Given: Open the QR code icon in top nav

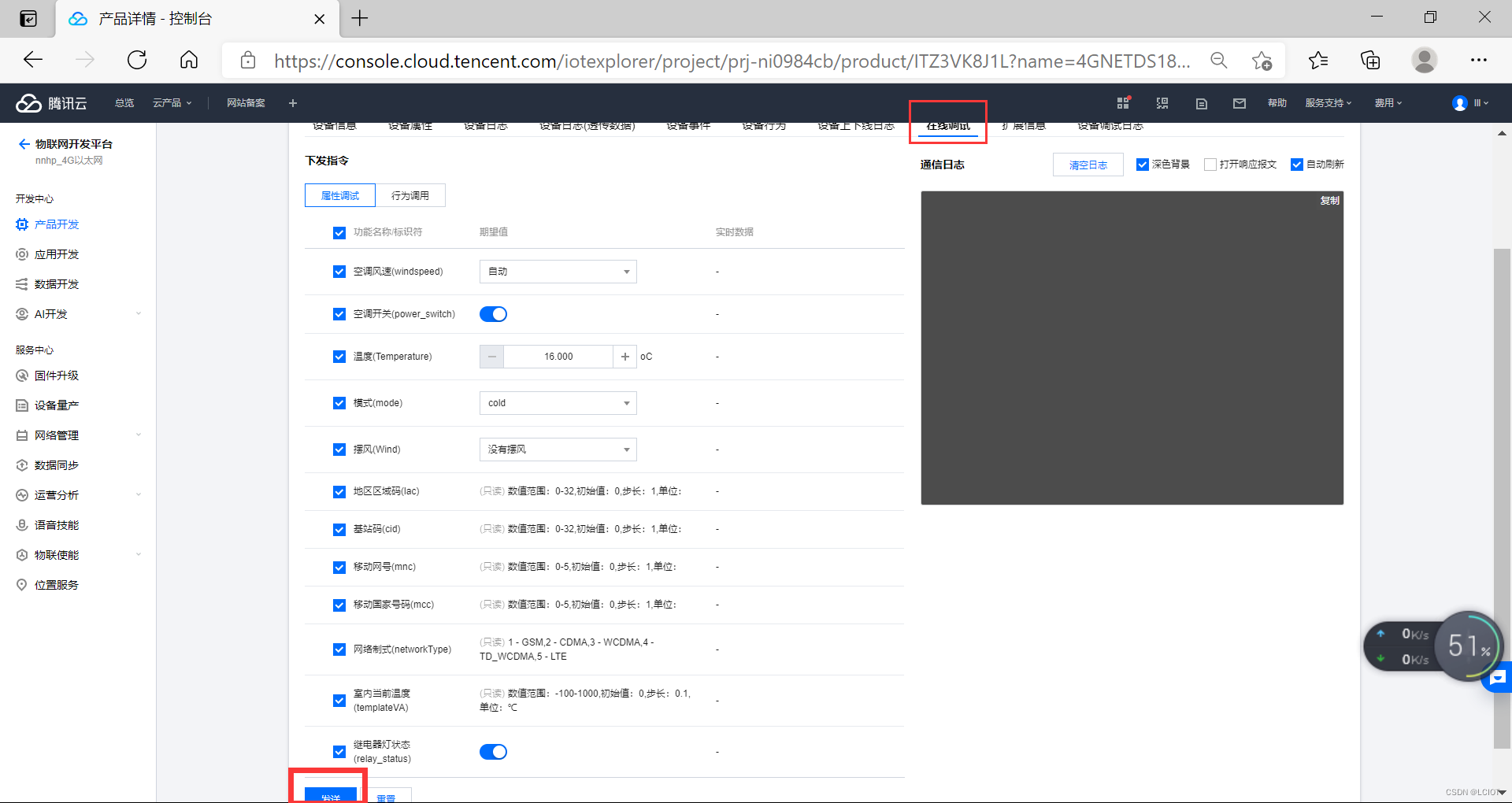Looking at the screenshot, I should pyautogui.click(x=1162, y=103).
